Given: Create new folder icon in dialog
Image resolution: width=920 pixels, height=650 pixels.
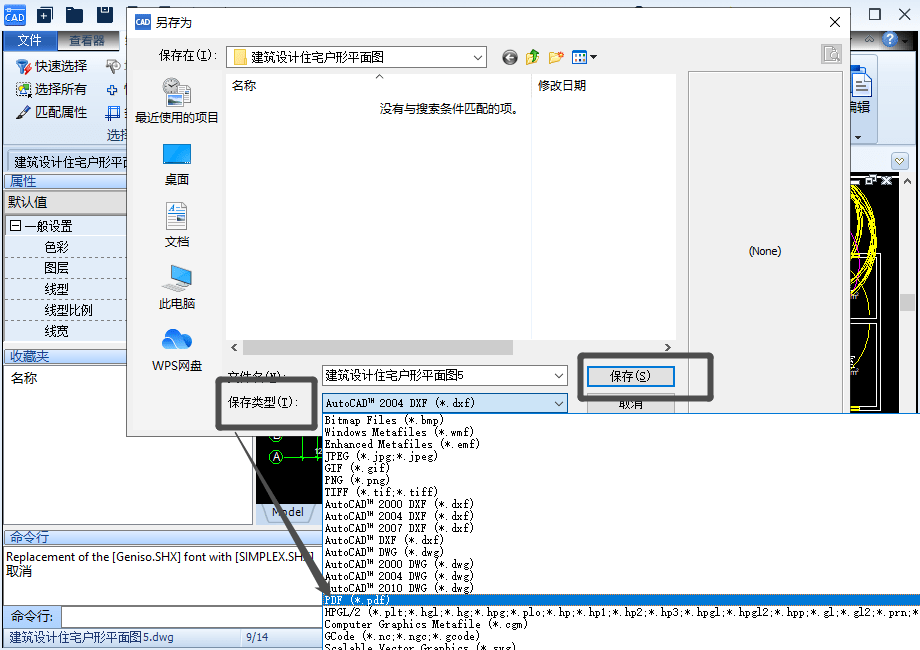Looking at the screenshot, I should pyautogui.click(x=556, y=57).
